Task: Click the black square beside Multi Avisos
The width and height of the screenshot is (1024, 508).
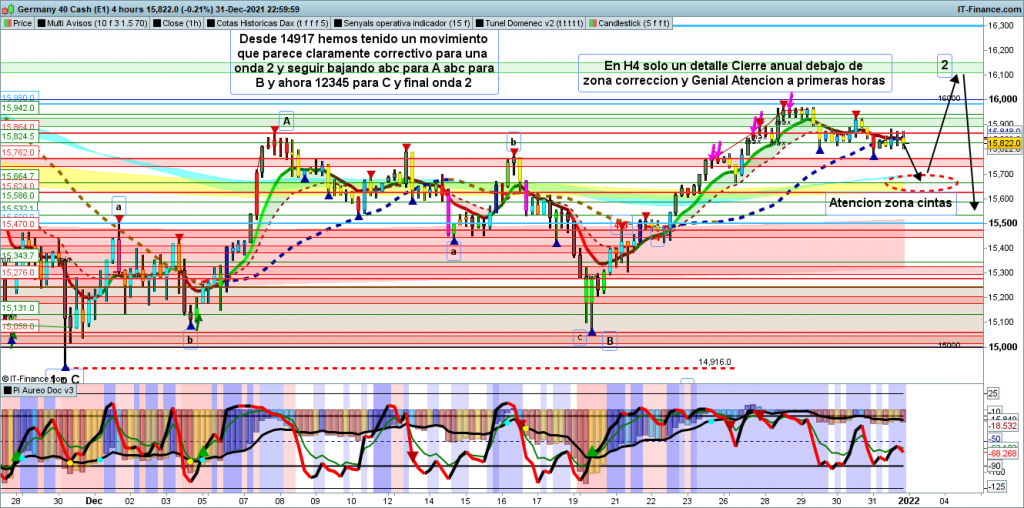Action: [43, 19]
